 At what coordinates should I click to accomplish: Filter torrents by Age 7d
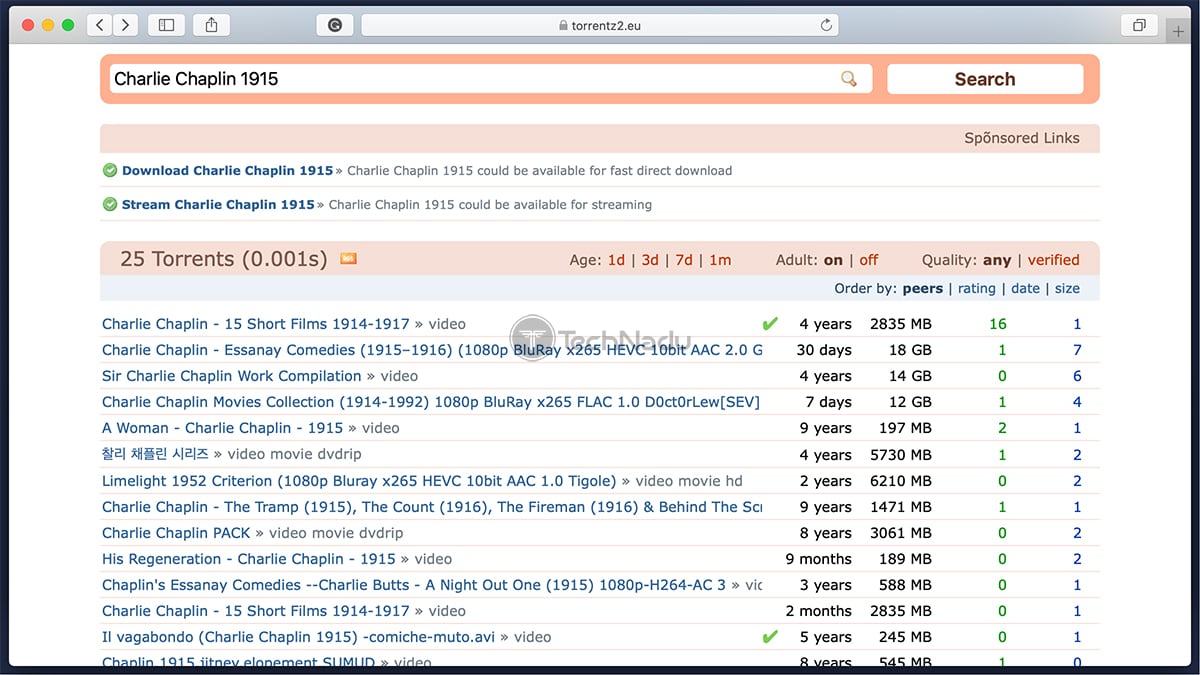tap(684, 260)
